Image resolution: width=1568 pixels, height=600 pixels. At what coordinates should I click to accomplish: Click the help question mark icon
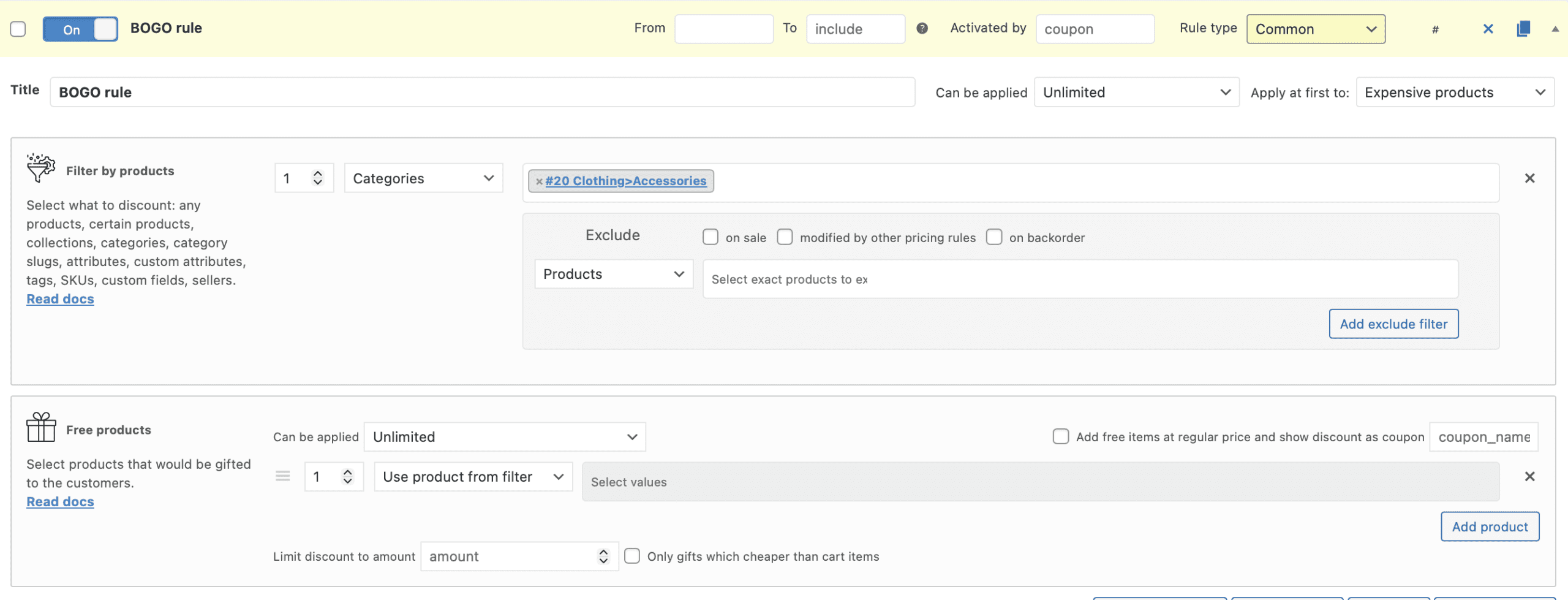coord(922,28)
